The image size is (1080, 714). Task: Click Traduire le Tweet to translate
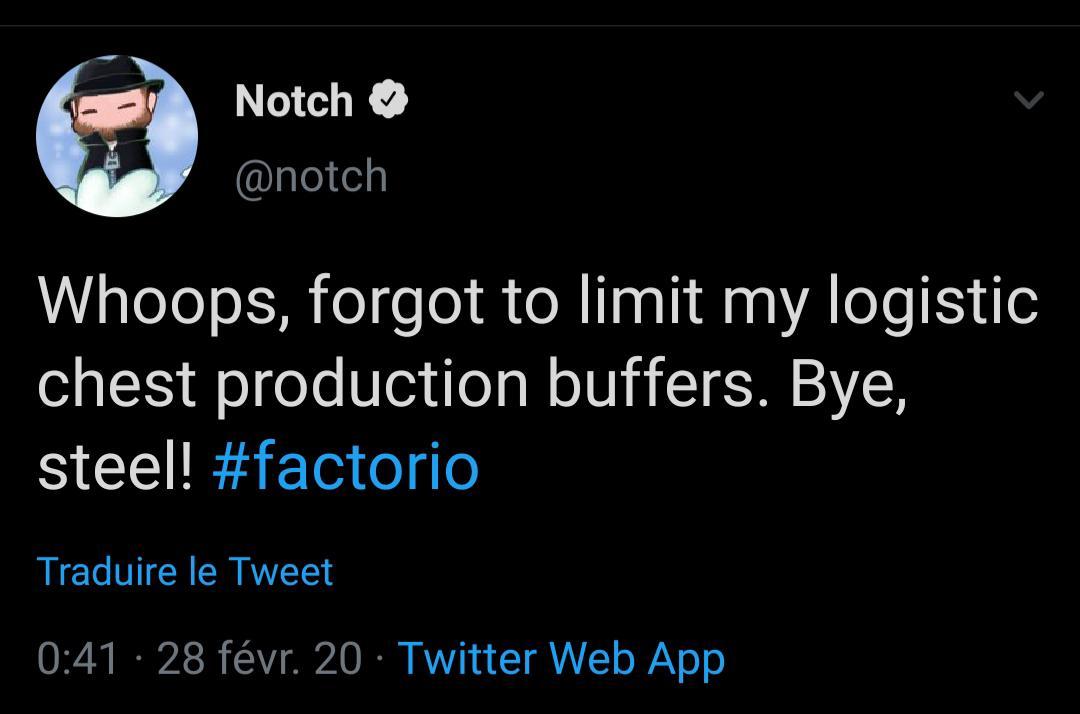tap(185, 572)
